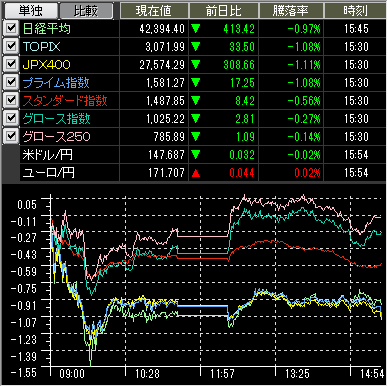Click the red up arrow for ユーロ/円
This screenshot has width=388, height=387.
[196, 173]
